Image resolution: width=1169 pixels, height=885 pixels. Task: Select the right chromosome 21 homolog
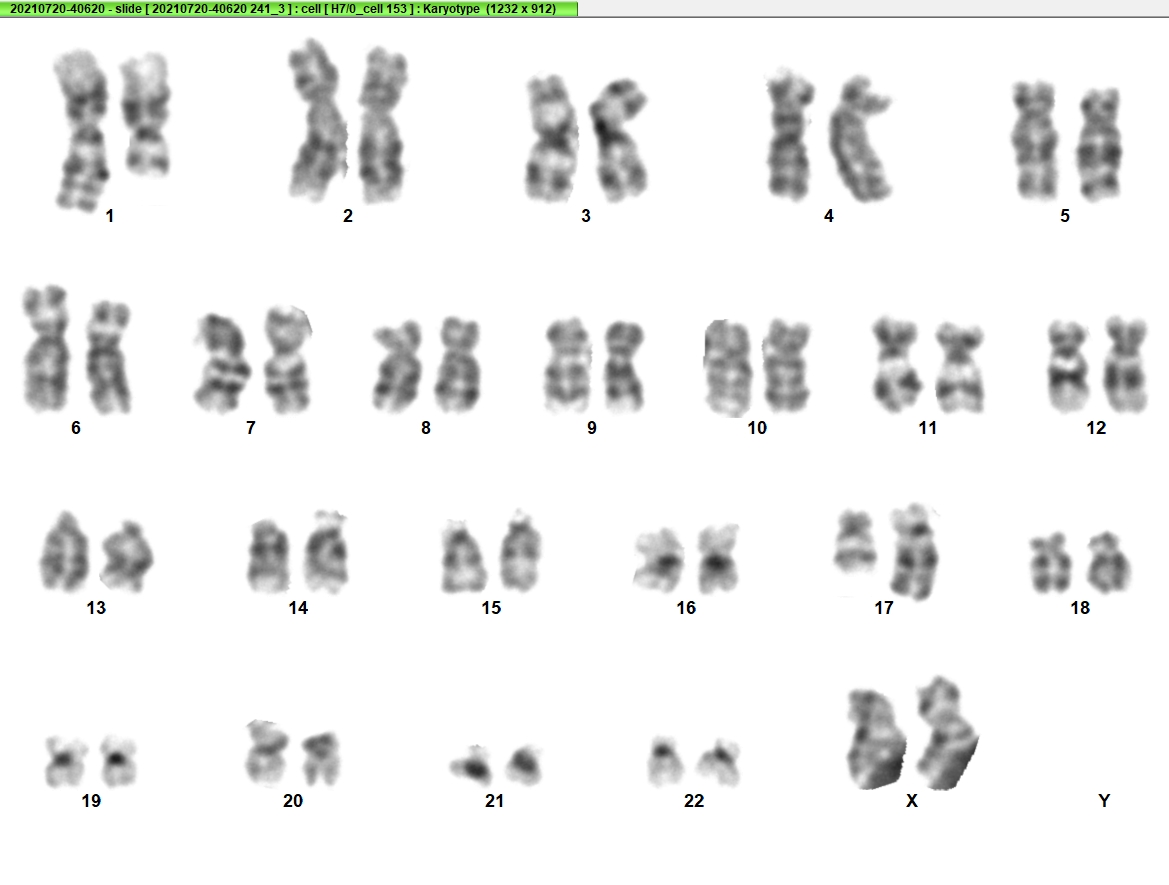tap(524, 765)
